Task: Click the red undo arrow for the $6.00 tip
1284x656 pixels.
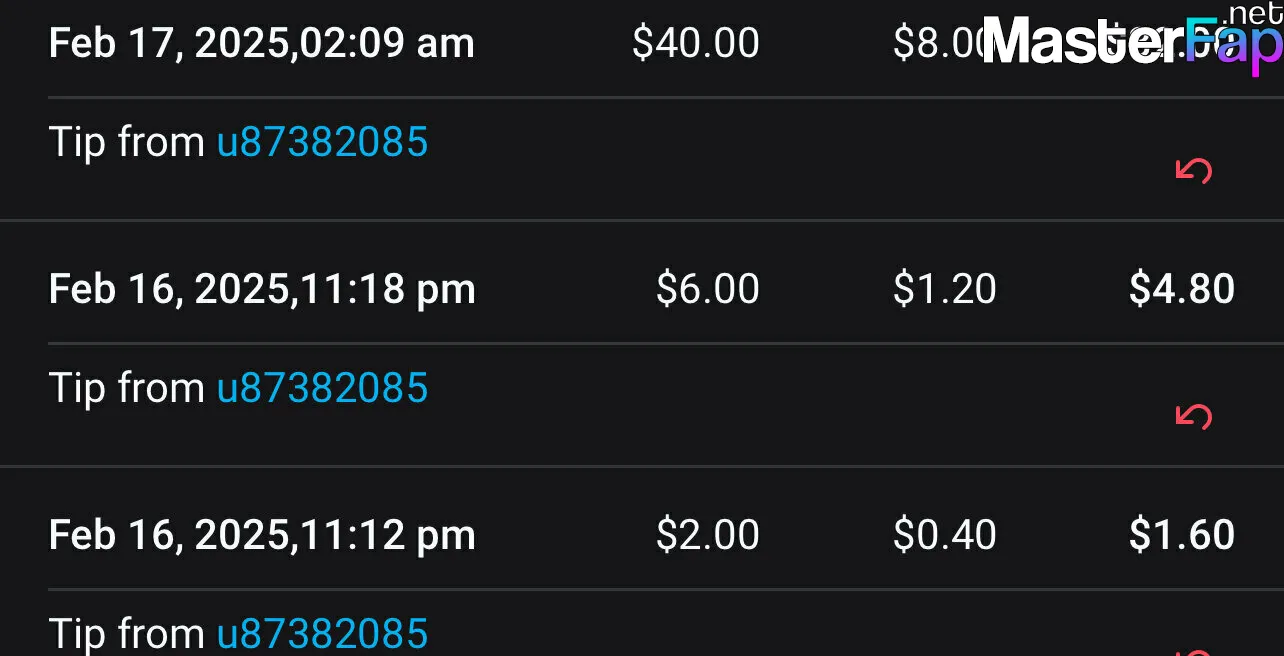Action: [1193, 417]
